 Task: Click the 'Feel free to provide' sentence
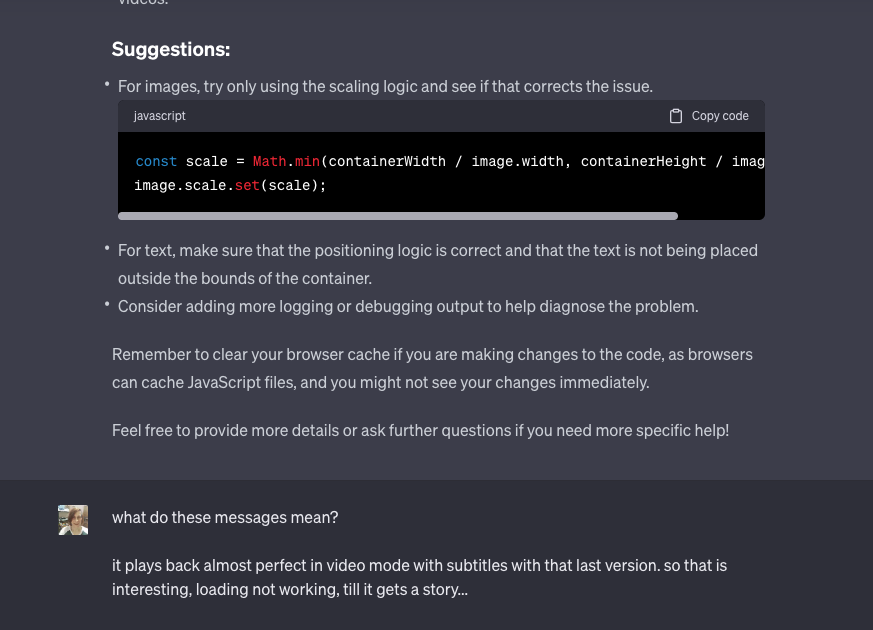coord(420,430)
